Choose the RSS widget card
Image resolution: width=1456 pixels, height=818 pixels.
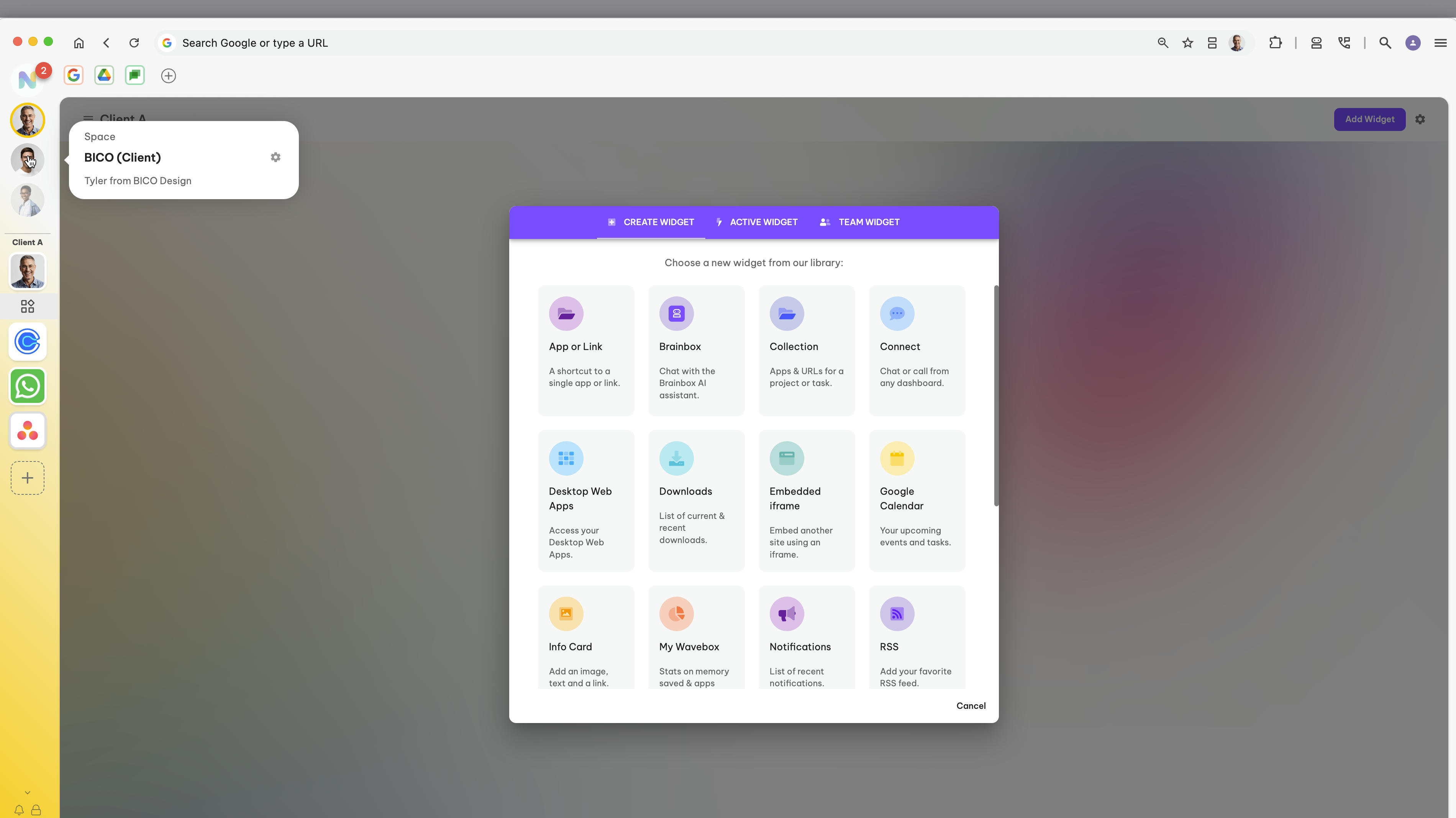click(x=917, y=637)
